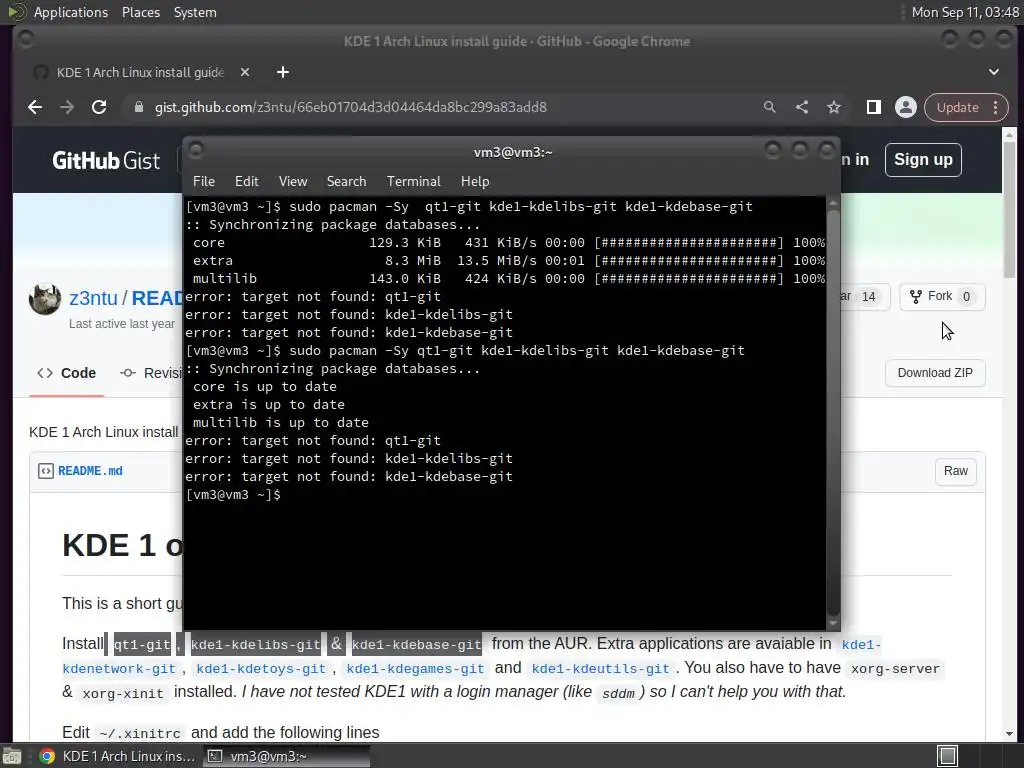Go back in Chrome with the back arrow

click(35, 107)
